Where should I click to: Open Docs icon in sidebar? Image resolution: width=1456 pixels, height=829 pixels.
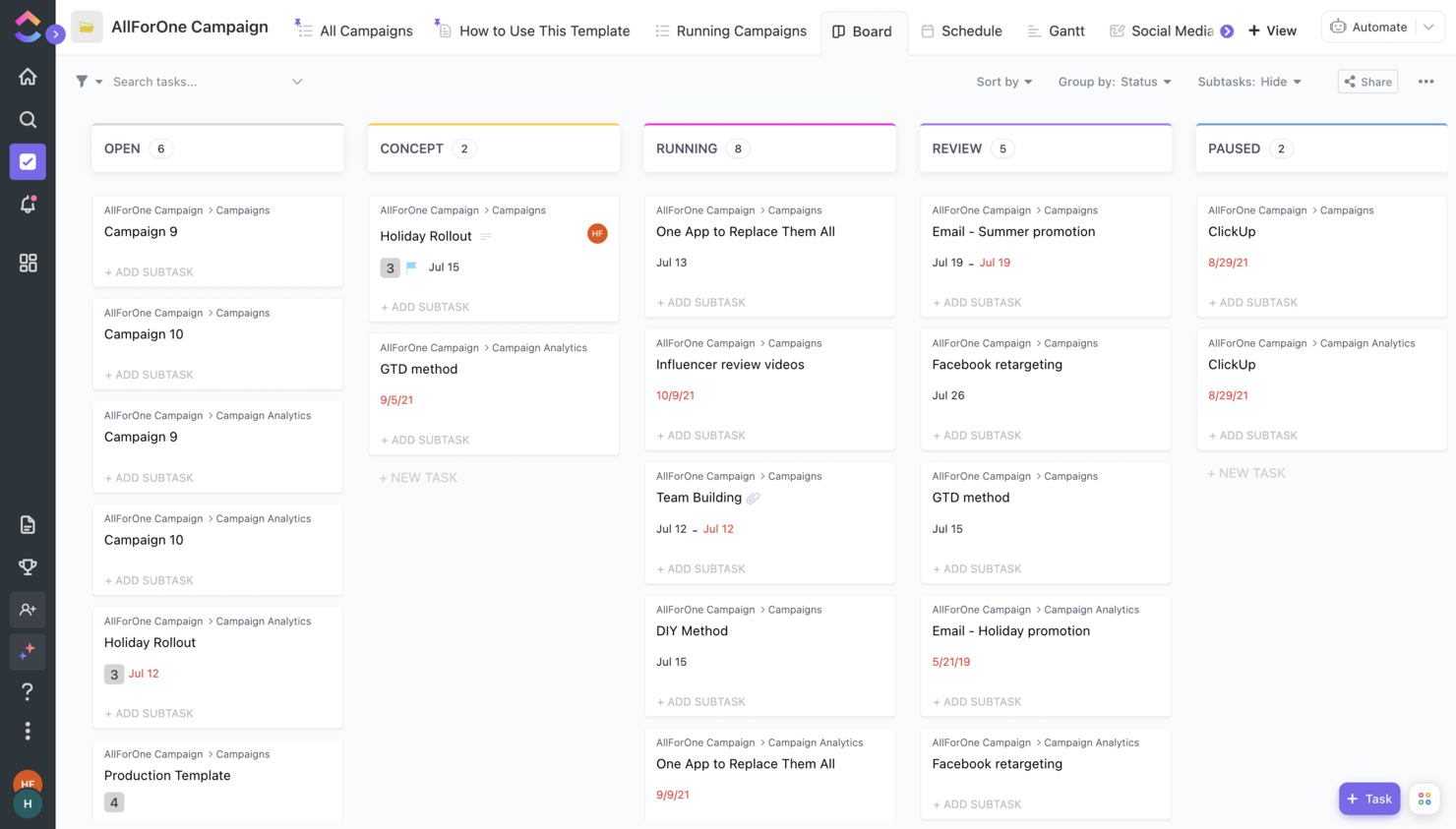(x=28, y=524)
